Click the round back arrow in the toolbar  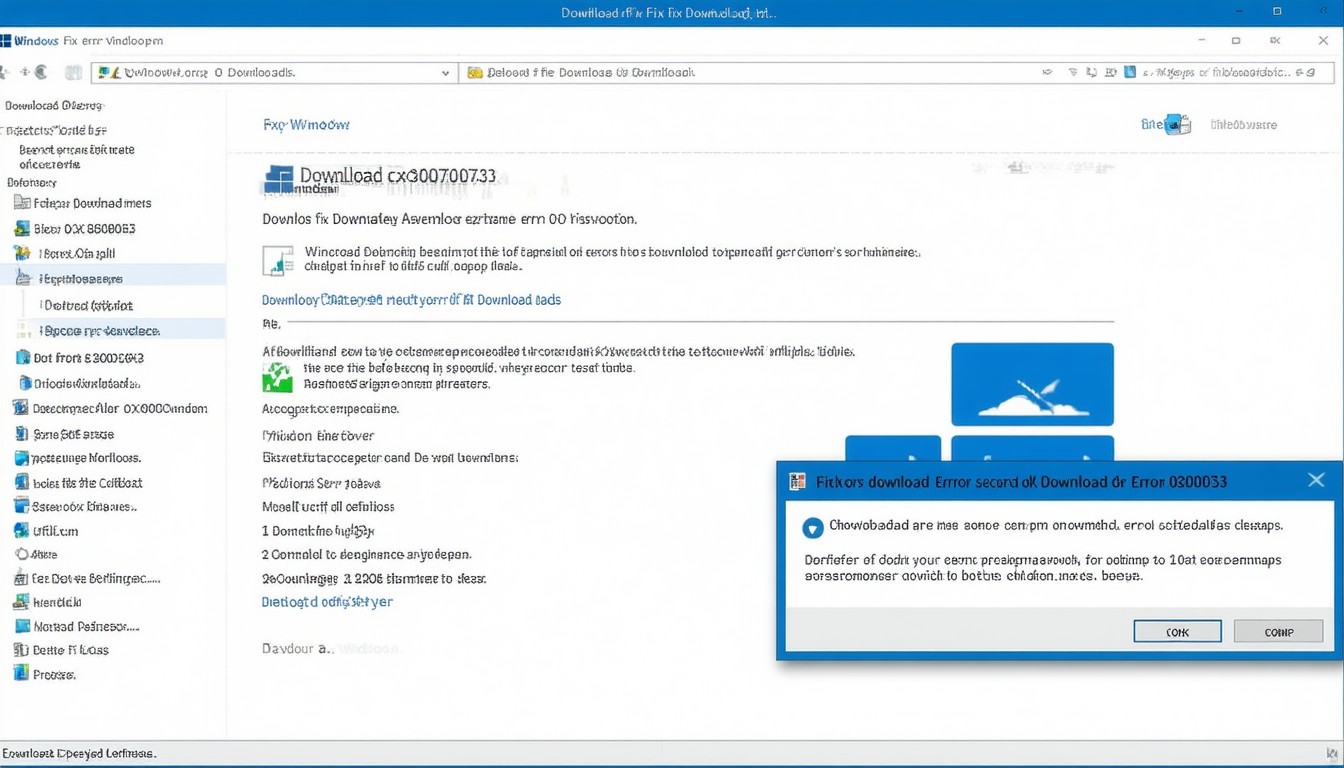coord(41,73)
